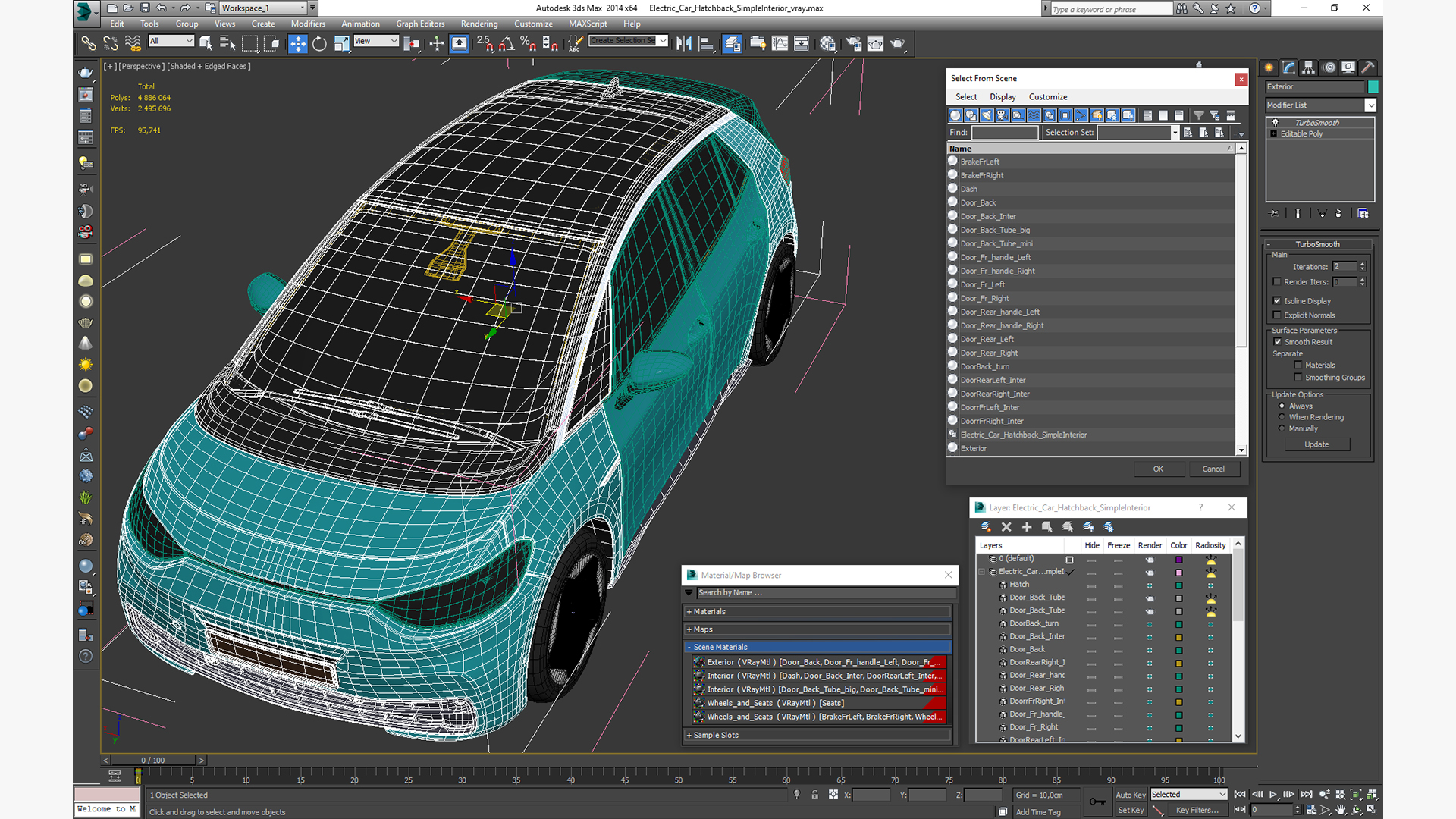
Task: Click Go to End playback button
Action: click(1307, 794)
